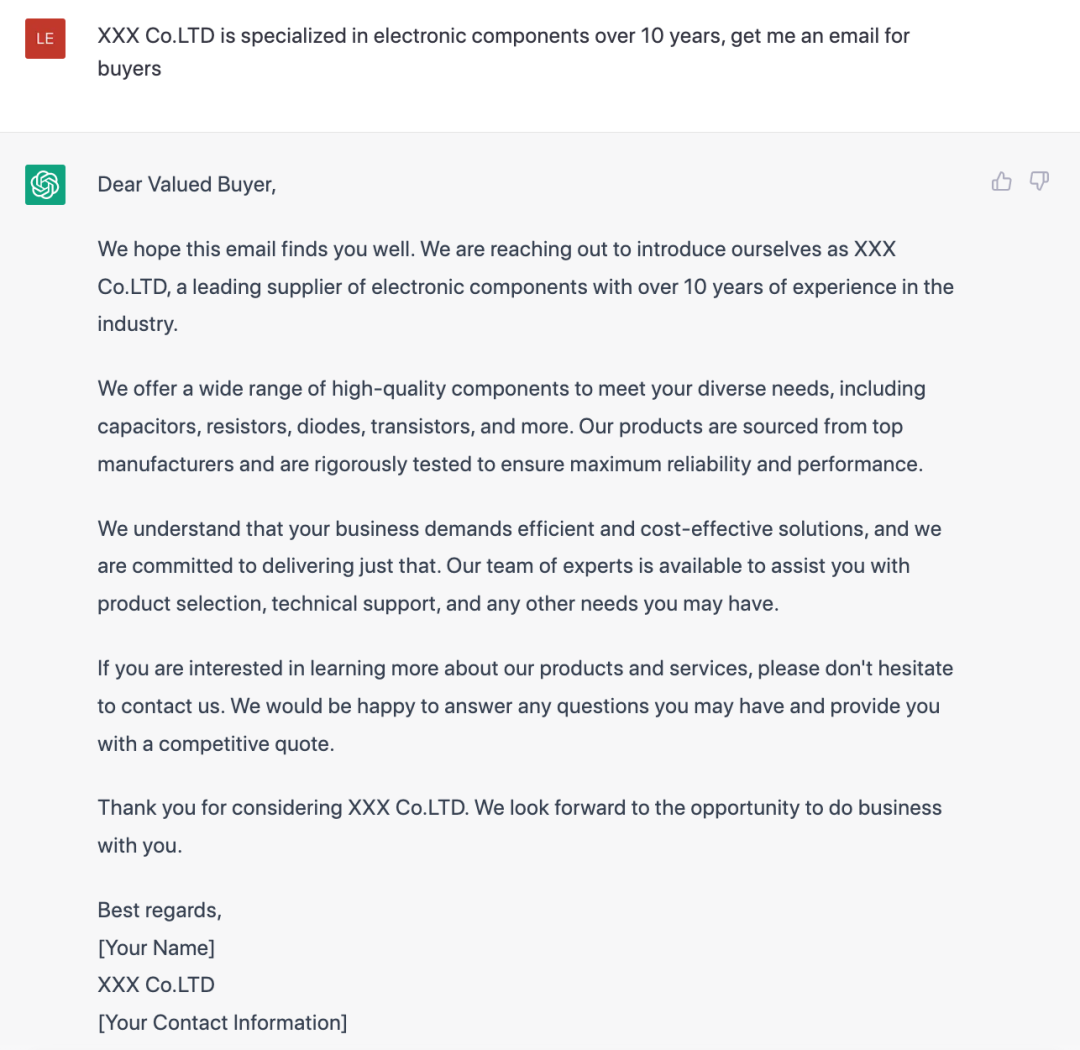
Task: Click the thumbs up icon
Action: [1001, 181]
